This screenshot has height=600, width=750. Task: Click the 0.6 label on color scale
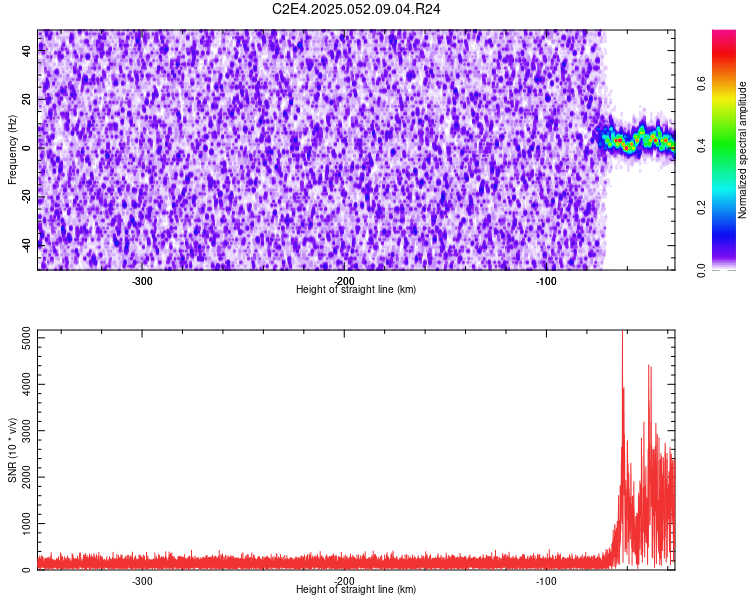pyautogui.click(x=701, y=84)
